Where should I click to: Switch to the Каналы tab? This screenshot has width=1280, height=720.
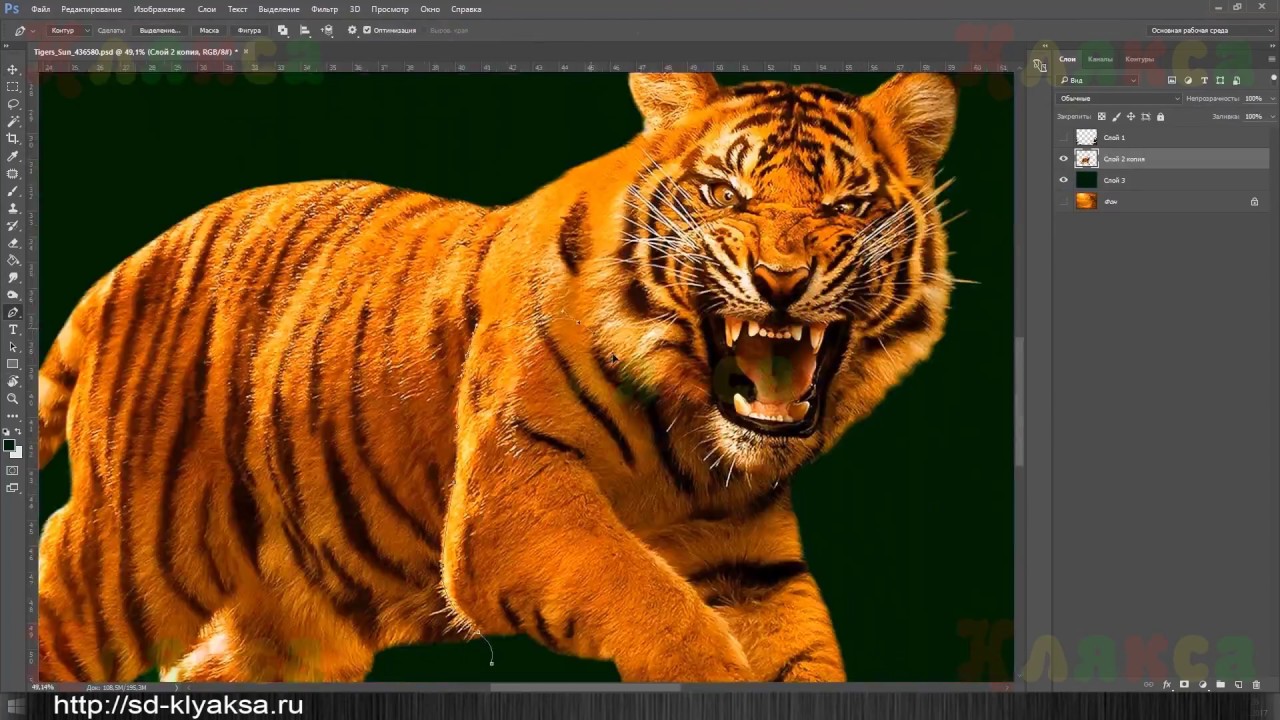(1100, 59)
